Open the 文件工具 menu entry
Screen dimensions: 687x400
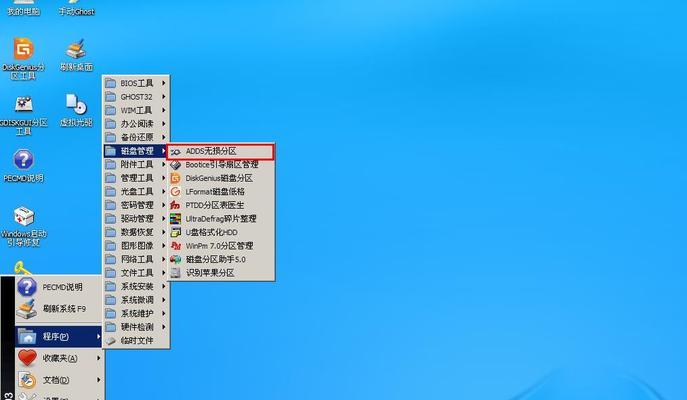click(x=136, y=273)
